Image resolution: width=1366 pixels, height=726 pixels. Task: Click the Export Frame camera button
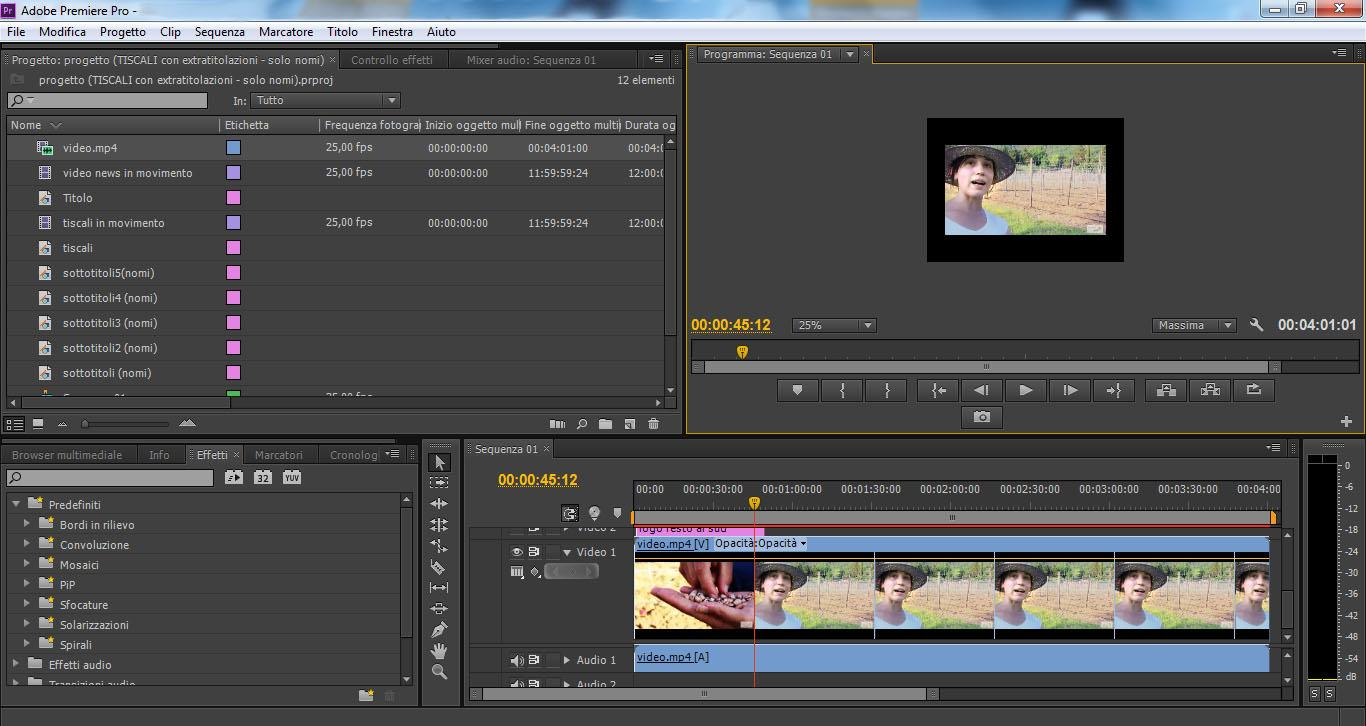[982, 417]
